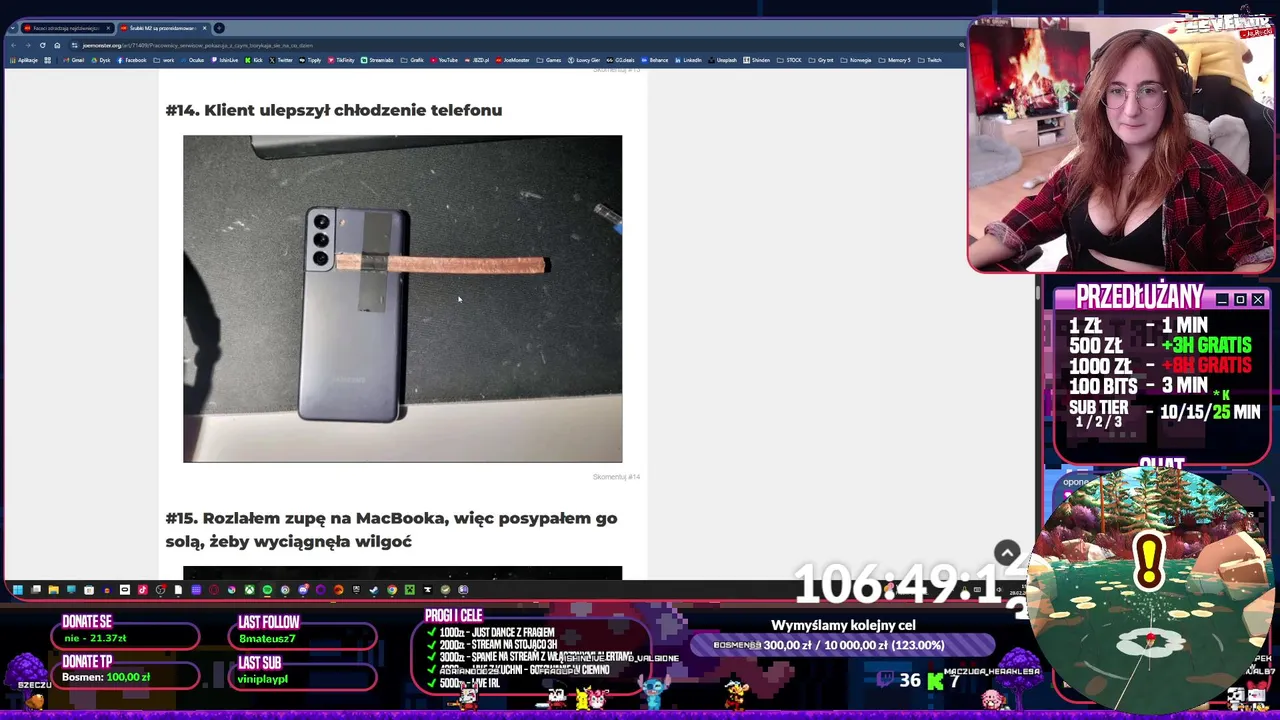
Task: Open the TikFinity bookmark
Action: (x=341, y=60)
